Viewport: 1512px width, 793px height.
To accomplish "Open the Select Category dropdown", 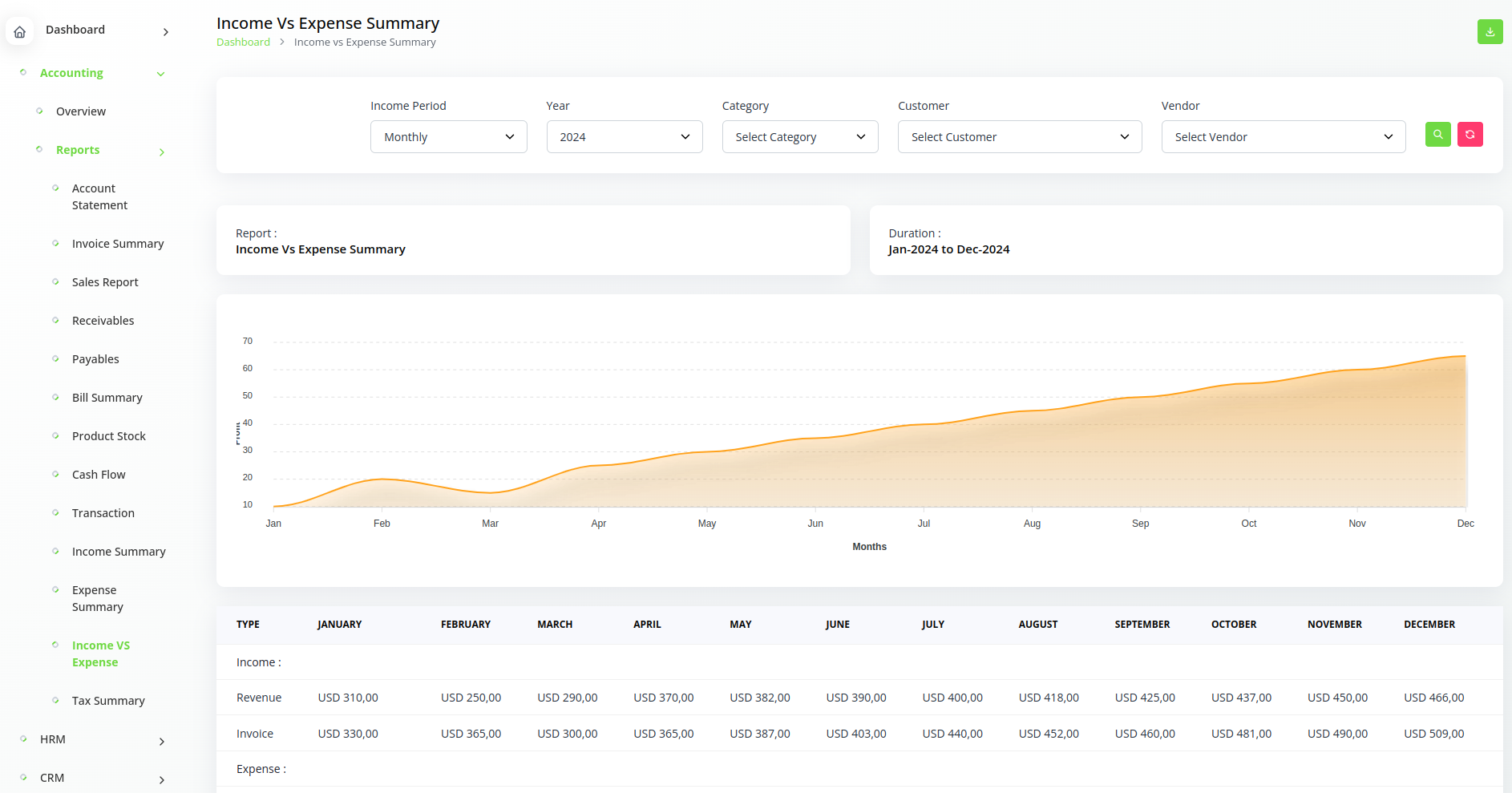I will pos(799,137).
